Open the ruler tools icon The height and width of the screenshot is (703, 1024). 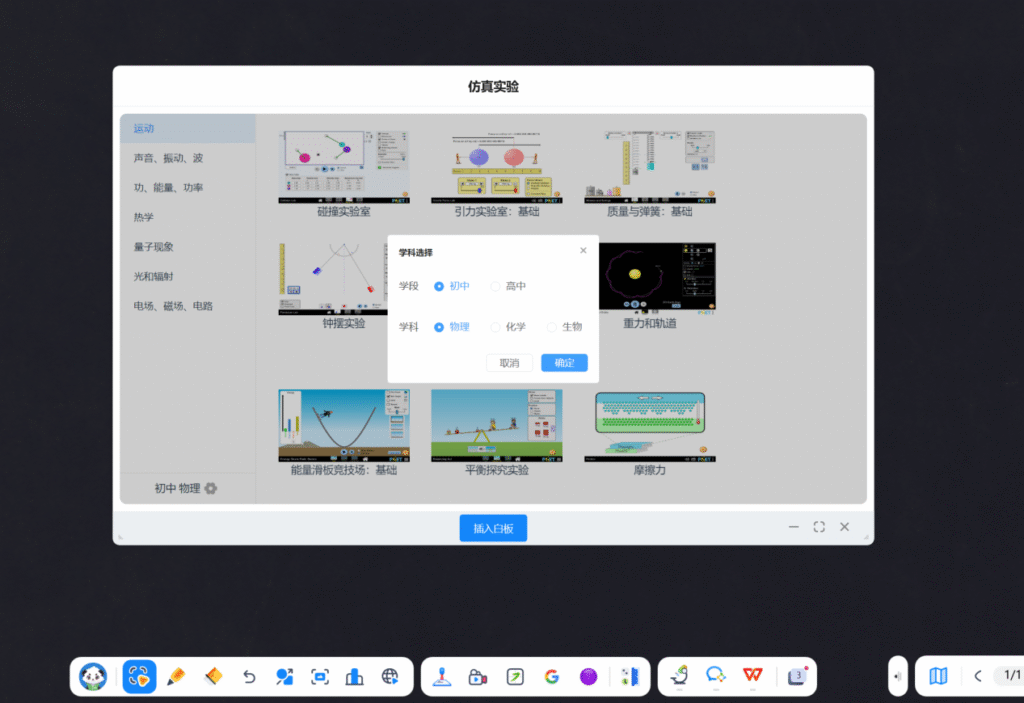629,677
